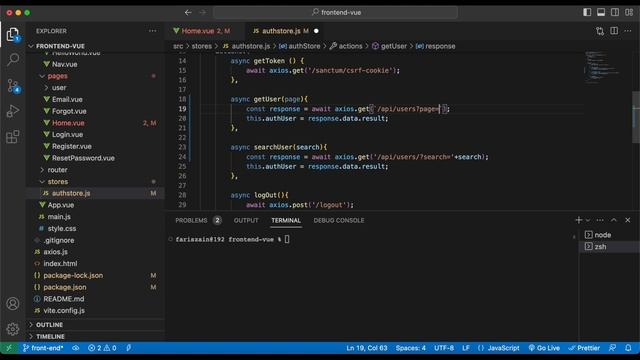Open the Run and Debug view
Viewport: 640px width, 360px height.
[x=13, y=111]
